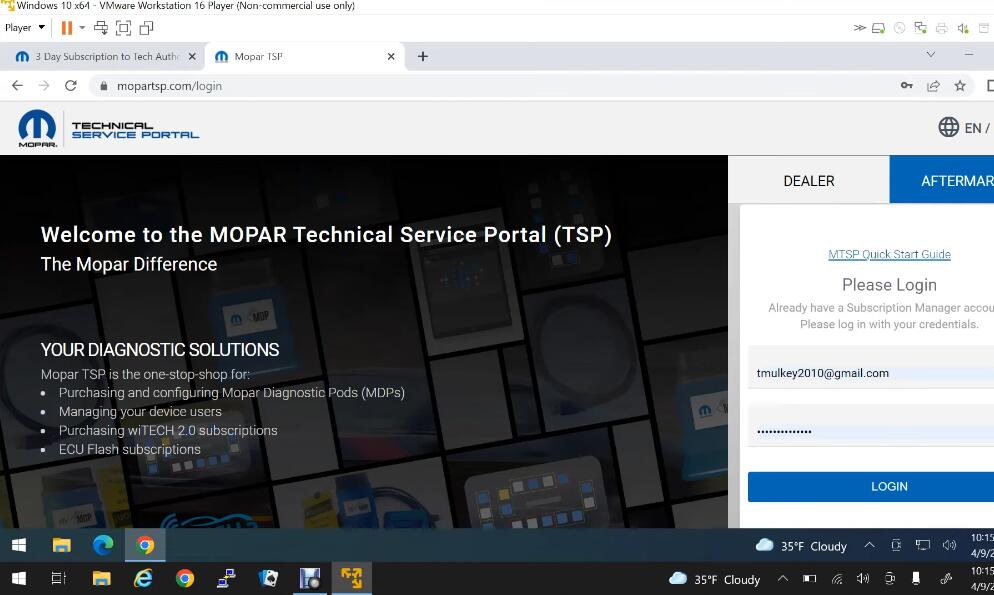Open the Chrome share page icon
The height and width of the screenshot is (595, 994).
(933, 86)
